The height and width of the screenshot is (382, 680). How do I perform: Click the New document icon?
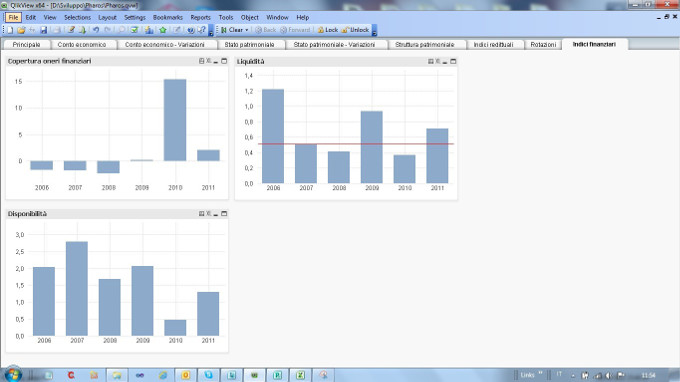(10, 30)
